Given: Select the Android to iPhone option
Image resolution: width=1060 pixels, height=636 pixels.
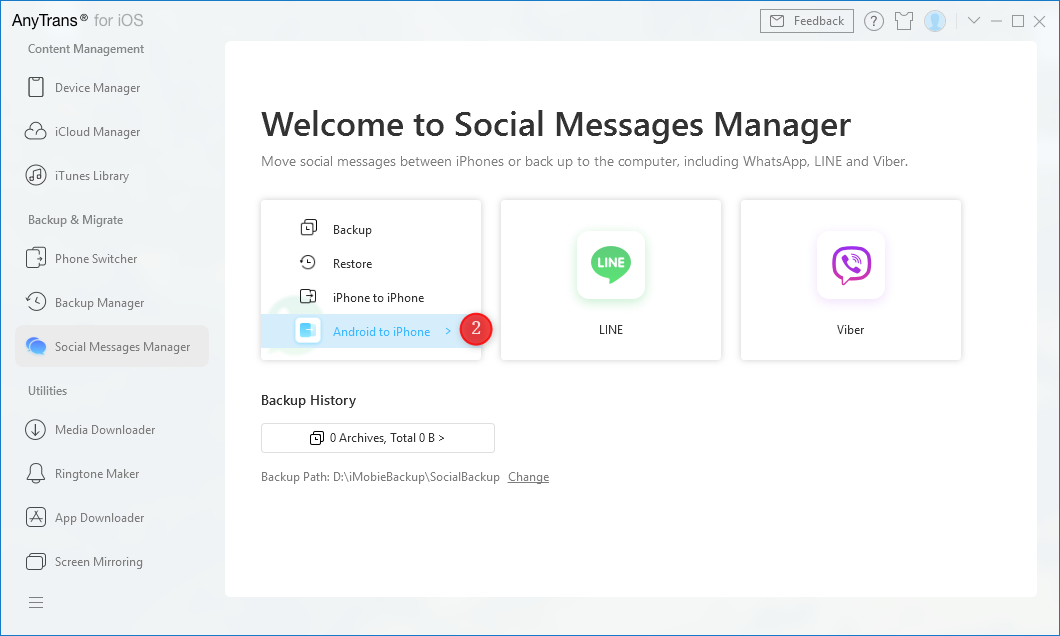Looking at the screenshot, I should pos(371,331).
